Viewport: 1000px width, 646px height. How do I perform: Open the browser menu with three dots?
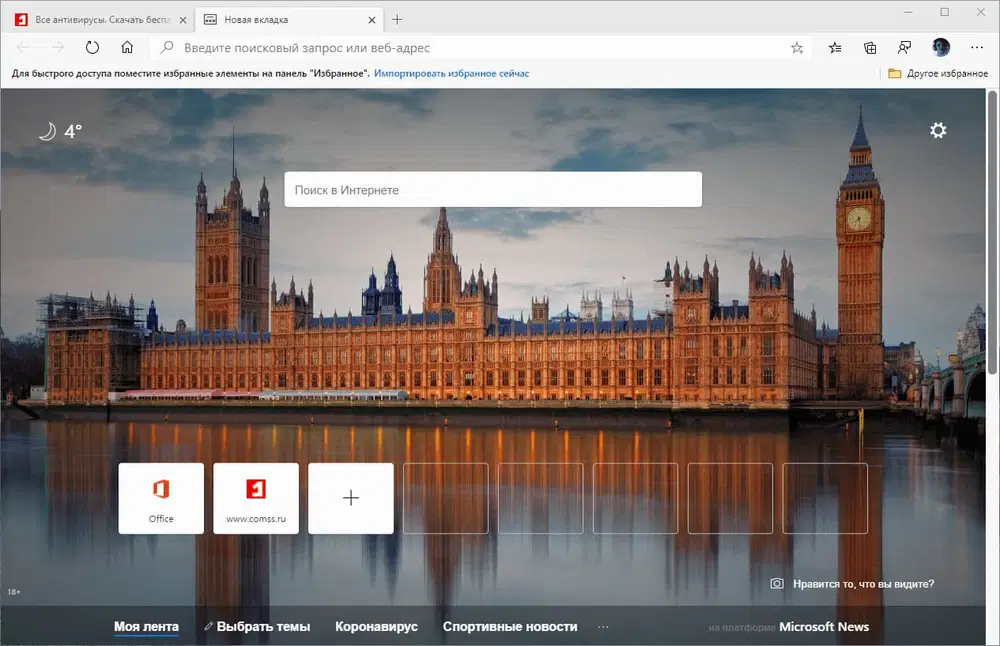pyautogui.click(x=976, y=47)
